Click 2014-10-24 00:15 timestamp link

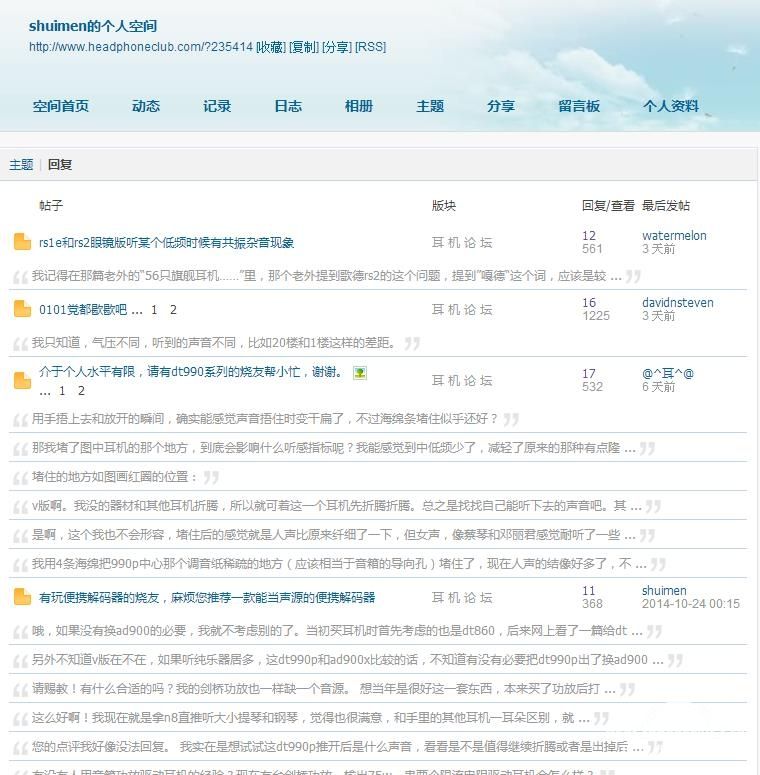(x=691, y=604)
